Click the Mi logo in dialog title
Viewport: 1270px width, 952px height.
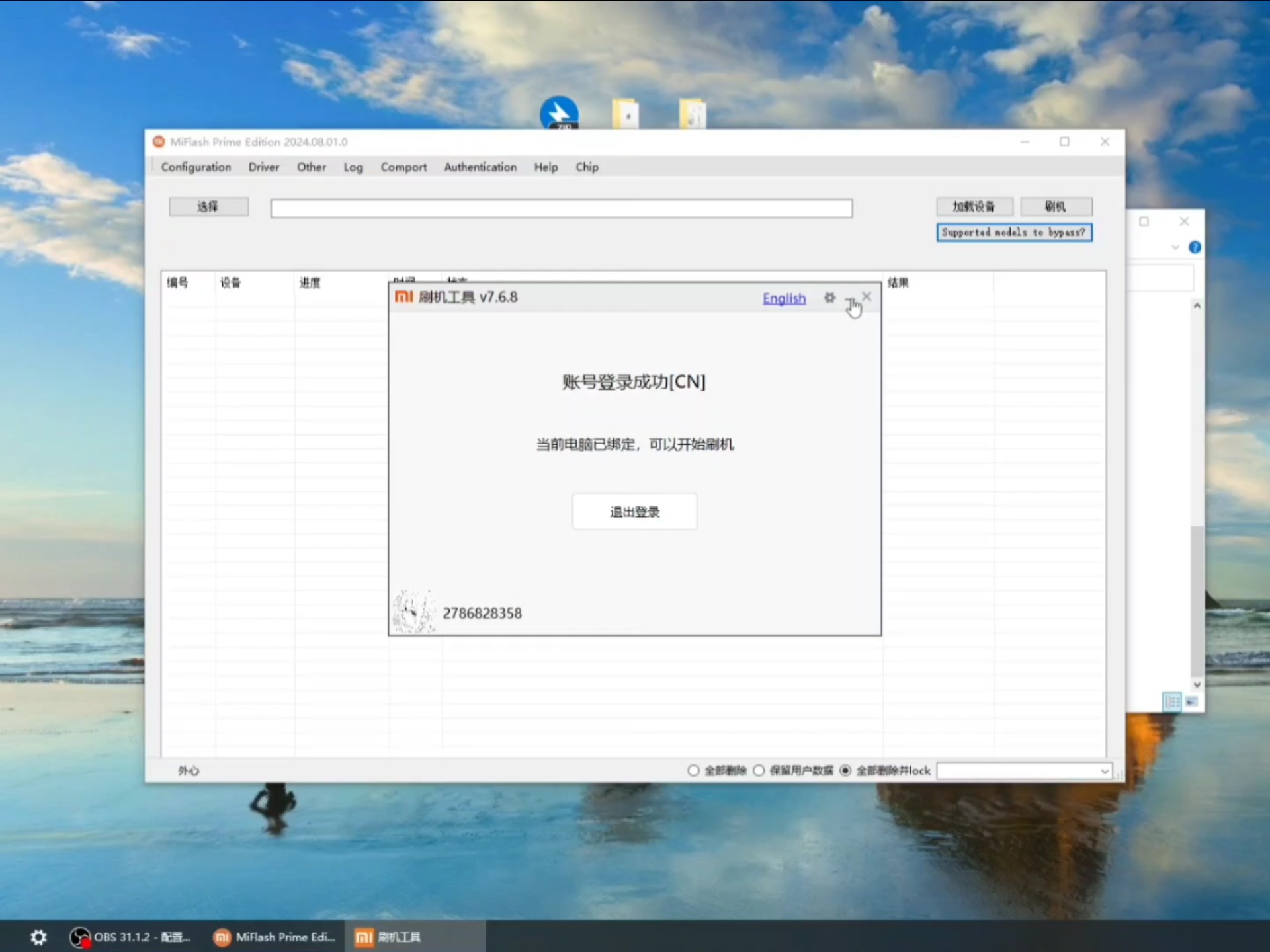[403, 297]
